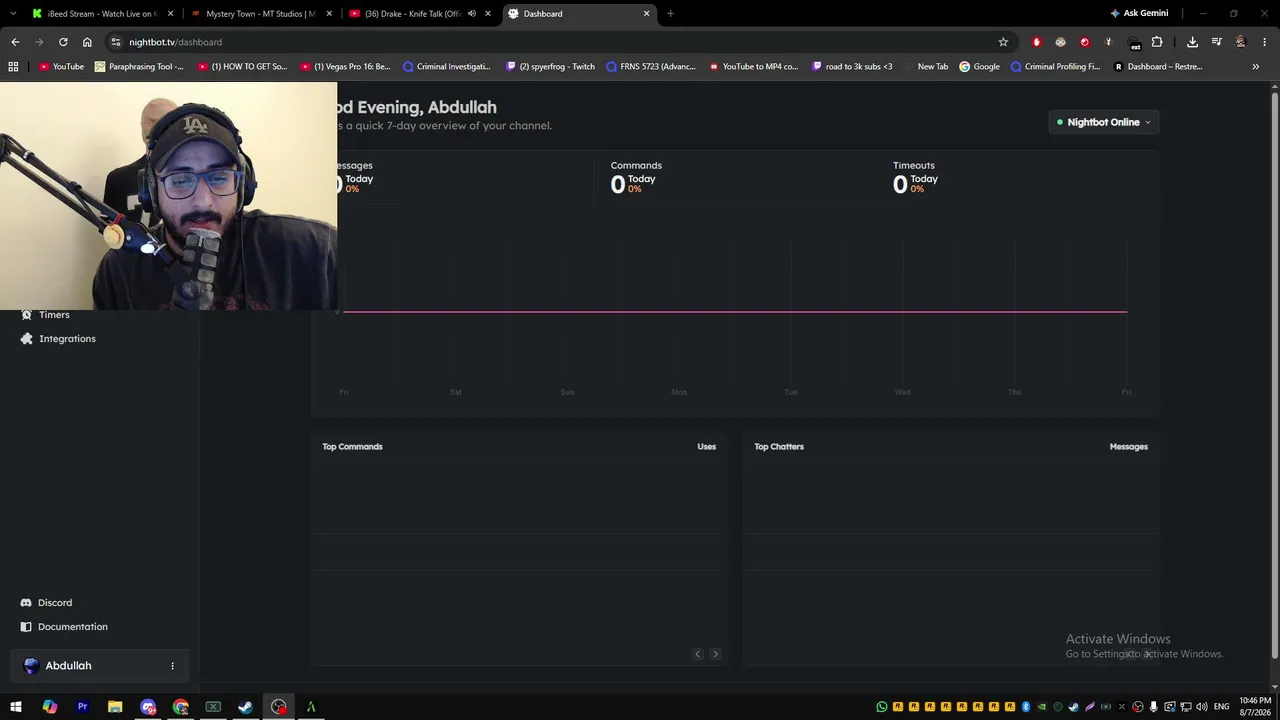Image resolution: width=1280 pixels, height=720 pixels.
Task: Go to the browser home page
Action: (87, 42)
